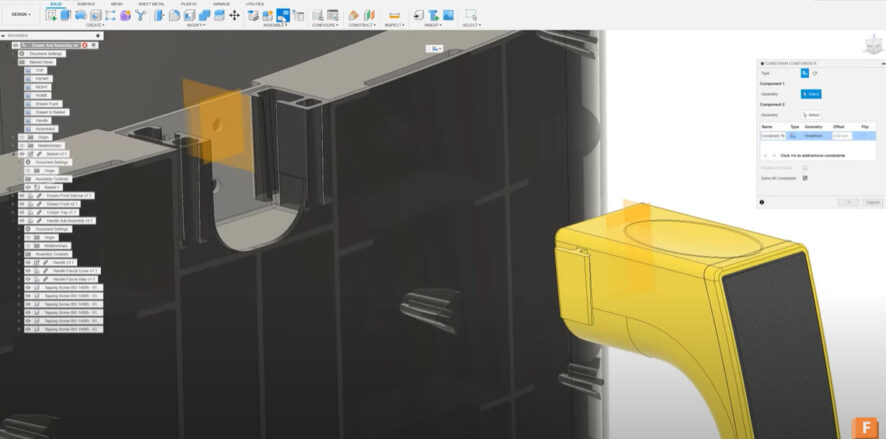The image size is (886, 439).
Task: Click the info icon in Constrain Components dialog
Action: click(x=762, y=202)
